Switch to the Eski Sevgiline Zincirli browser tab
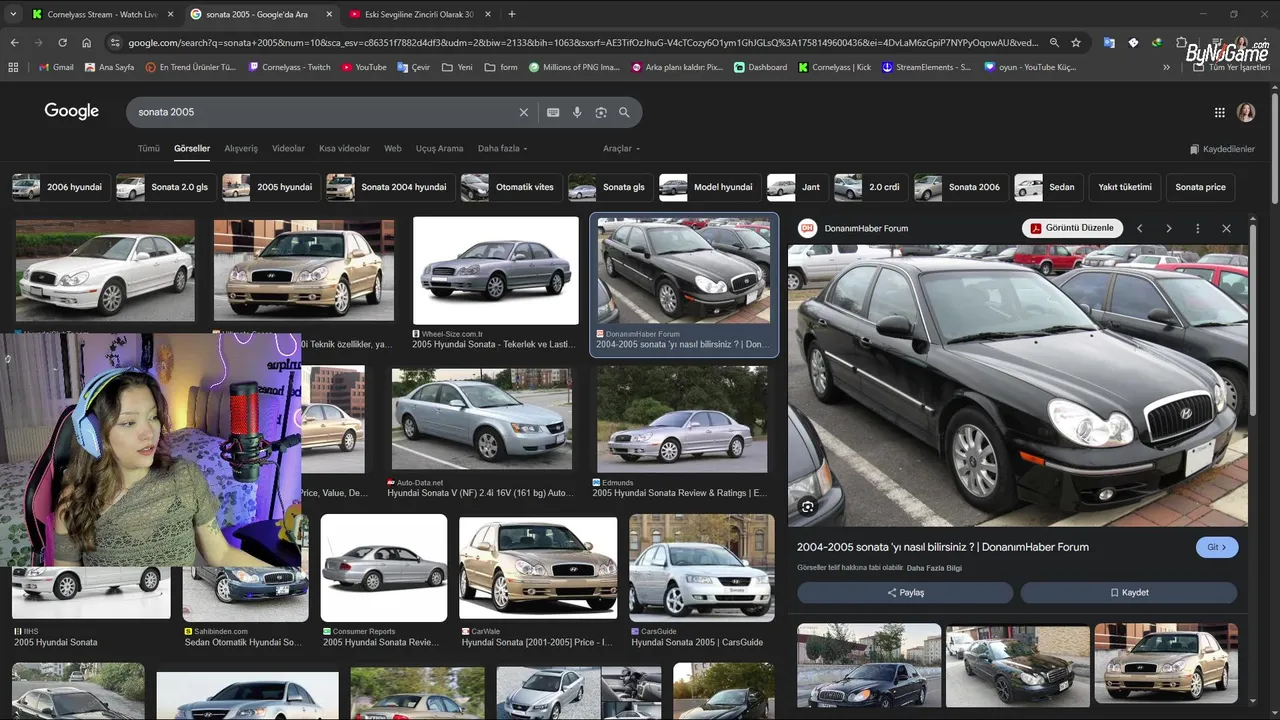The image size is (1280, 720). [420, 14]
